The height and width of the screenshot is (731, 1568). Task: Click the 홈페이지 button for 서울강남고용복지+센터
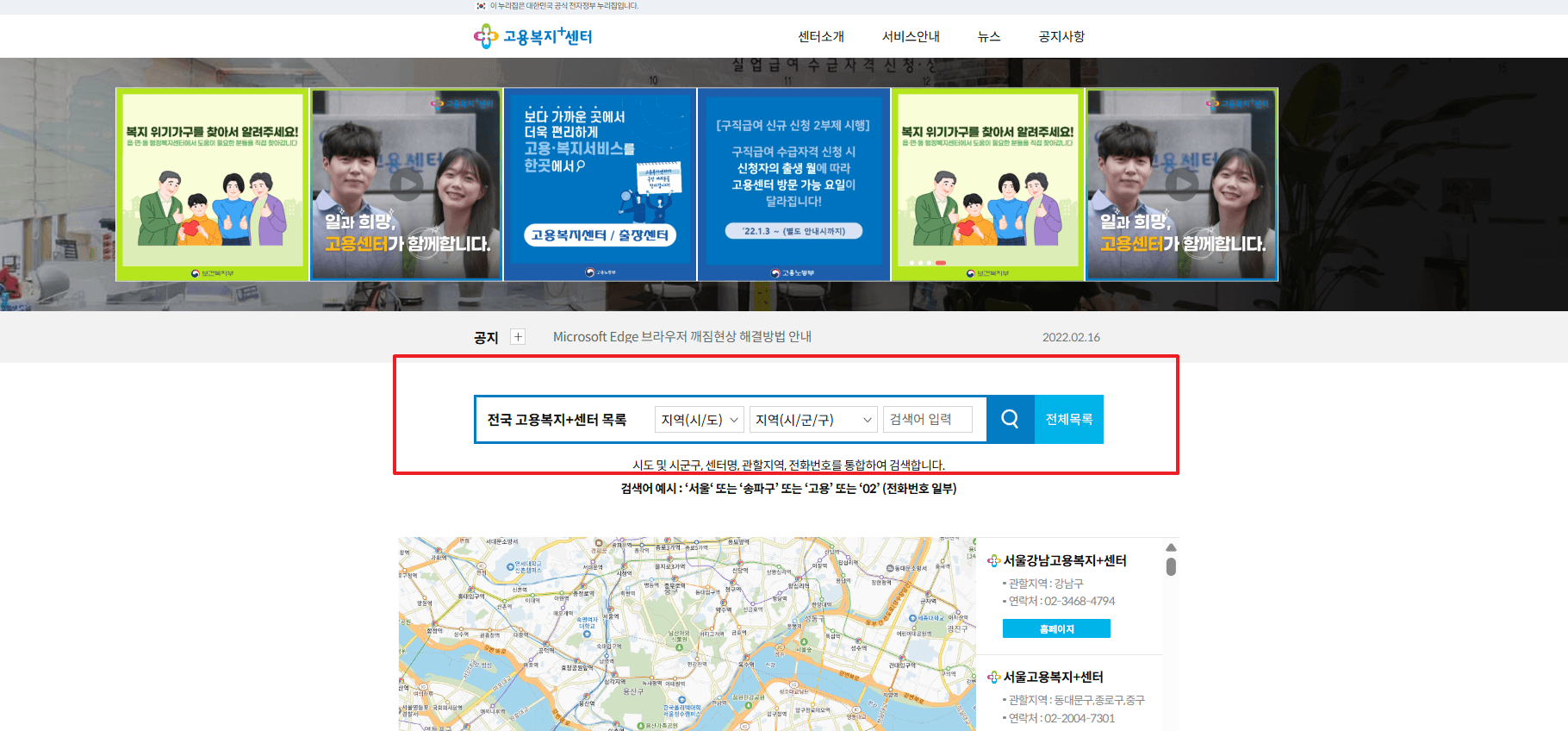pos(1056,628)
